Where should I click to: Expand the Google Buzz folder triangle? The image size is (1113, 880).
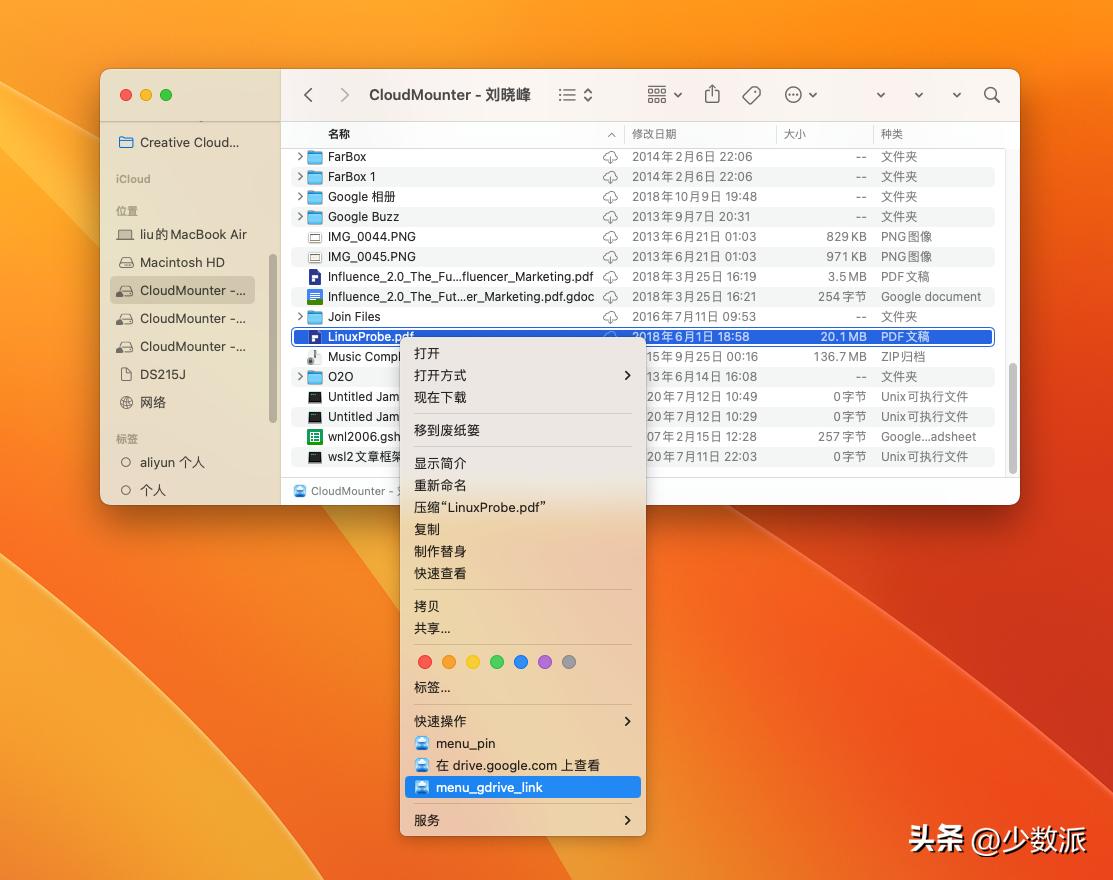300,217
